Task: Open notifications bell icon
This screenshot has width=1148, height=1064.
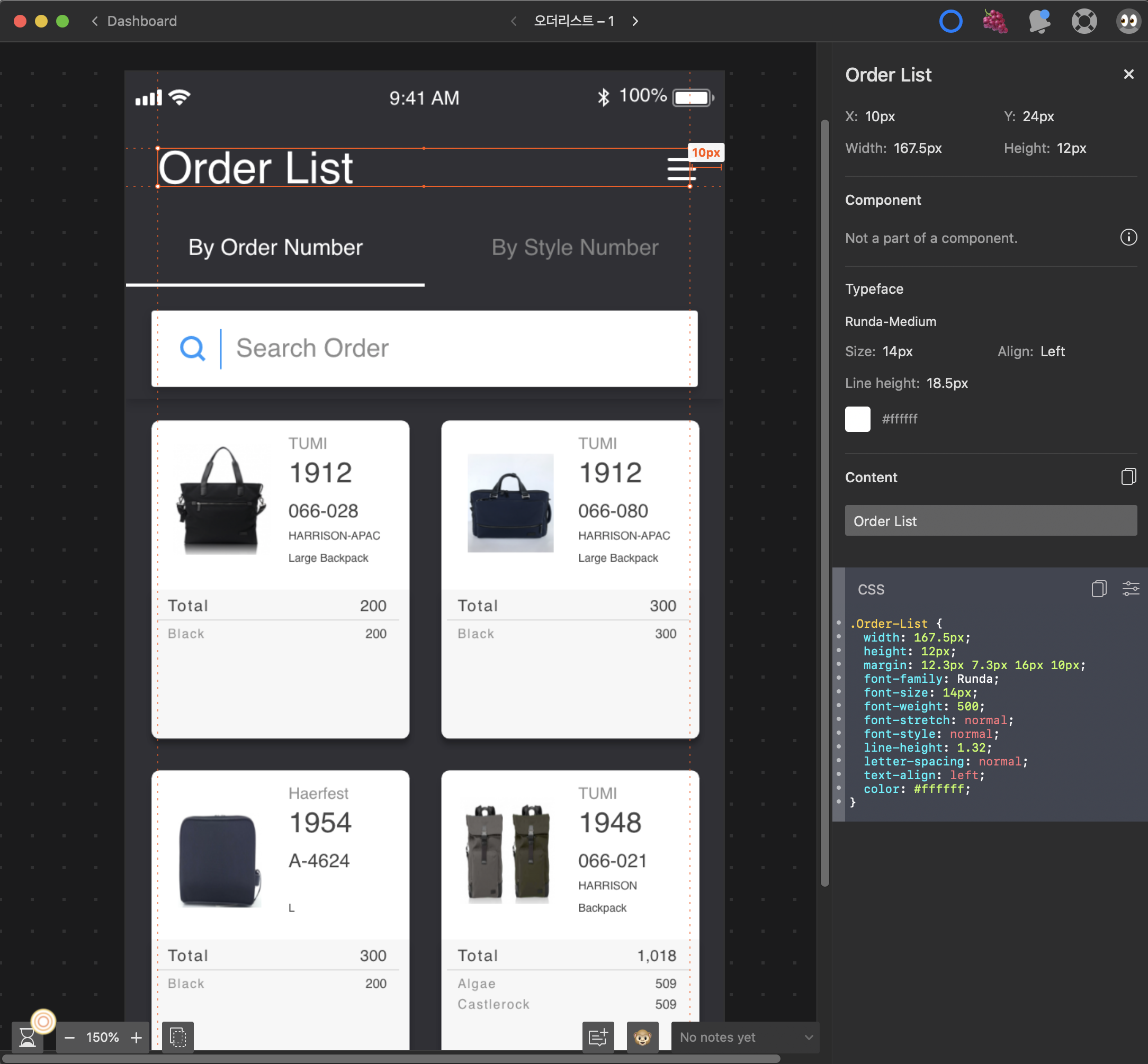Action: 1039,21
